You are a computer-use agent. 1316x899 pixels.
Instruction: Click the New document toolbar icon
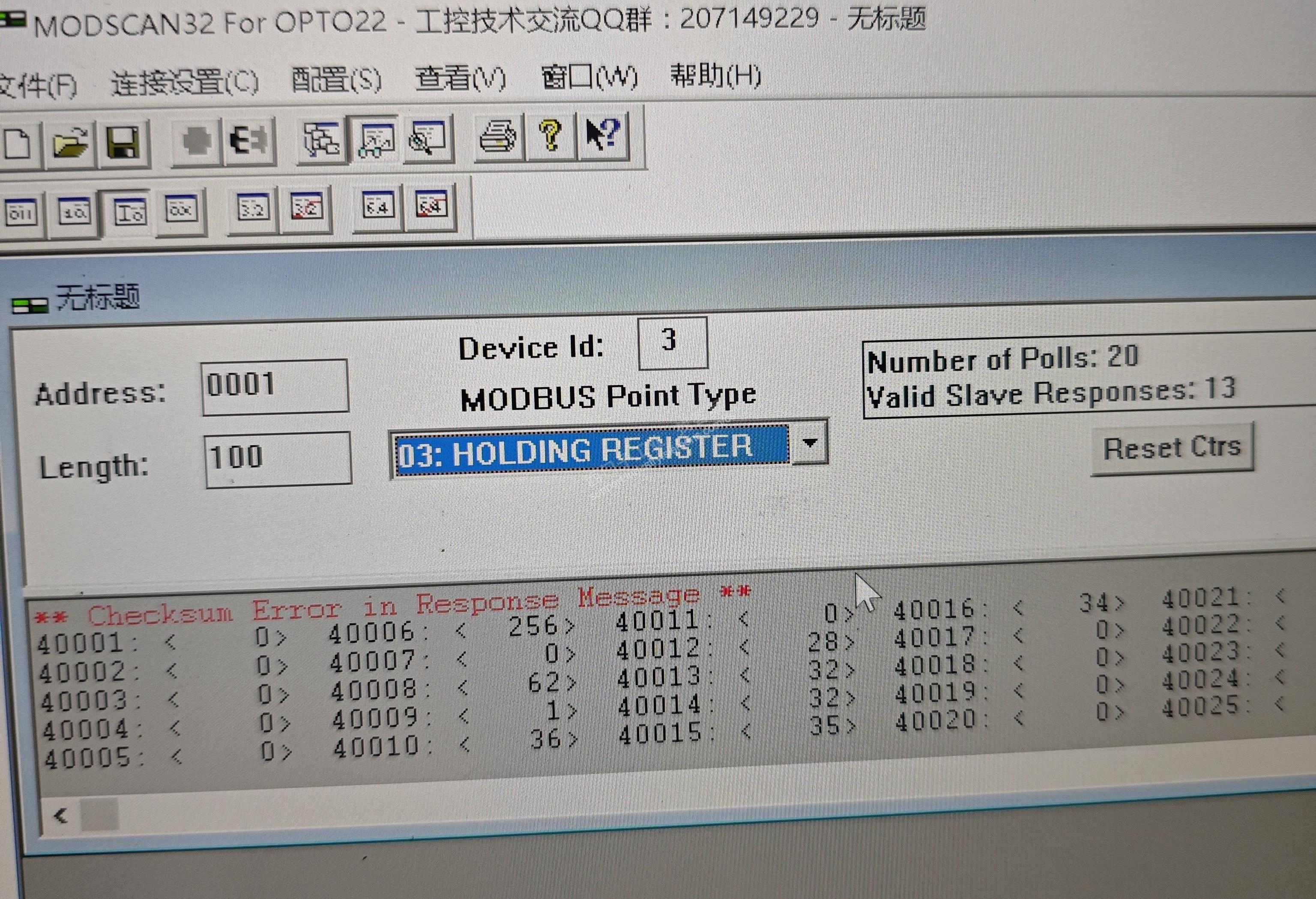coord(18,144)
